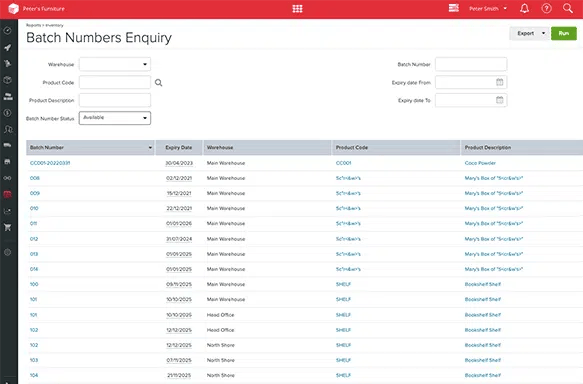Open the Batch Number column header dropdown arrow

(150, 148)
